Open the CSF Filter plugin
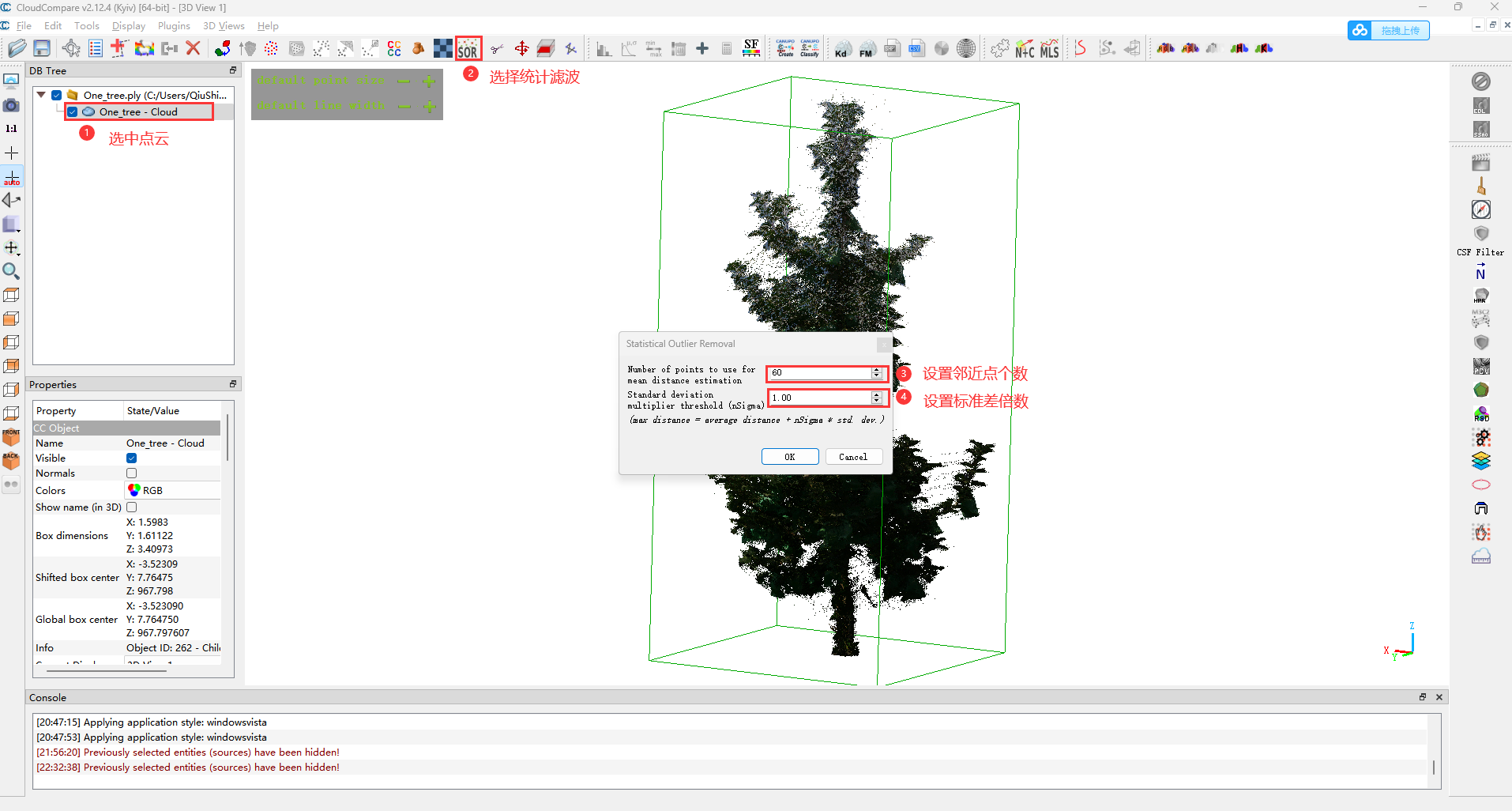The height and width of the screenshot is (811, 1512). point(1480,252)
